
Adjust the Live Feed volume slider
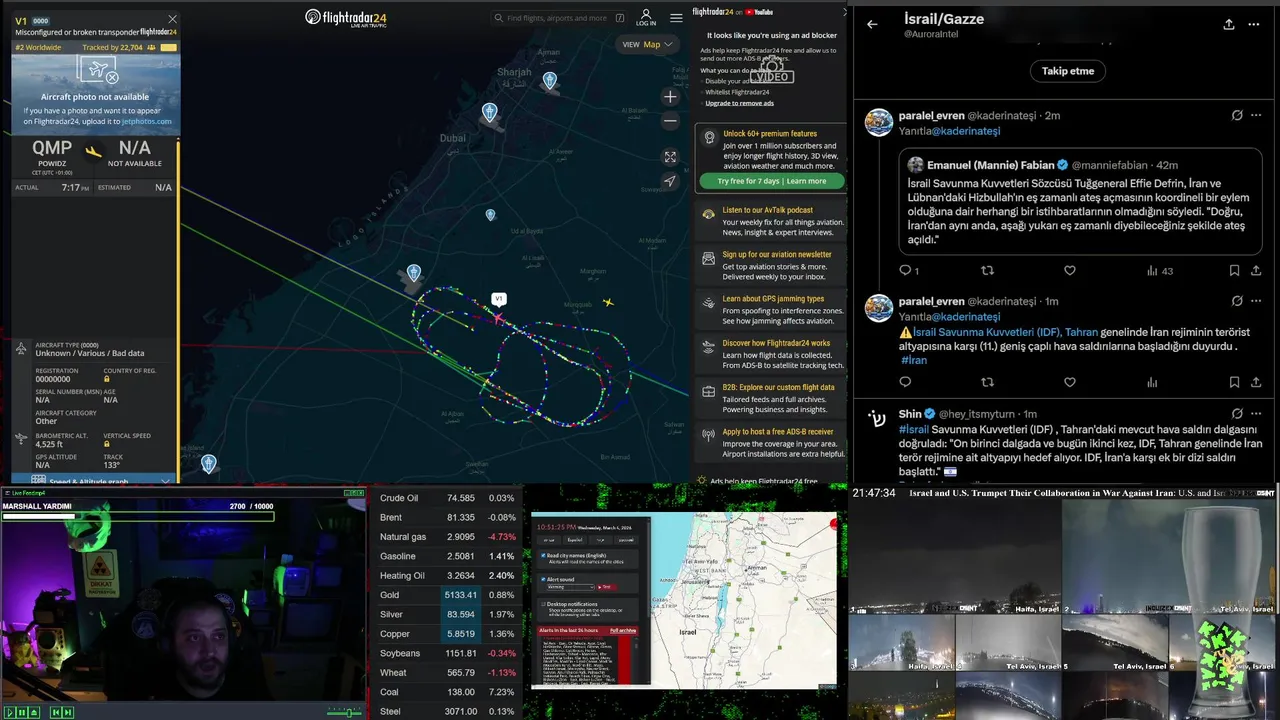(x=345, y=712)
